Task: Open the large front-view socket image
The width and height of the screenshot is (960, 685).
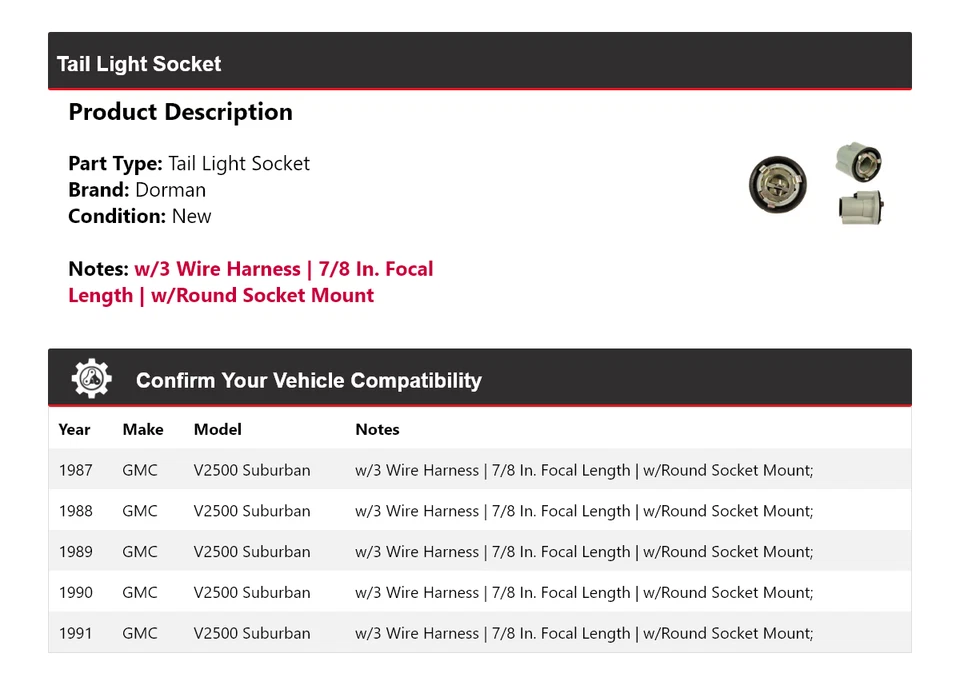Action: [777, 185]
